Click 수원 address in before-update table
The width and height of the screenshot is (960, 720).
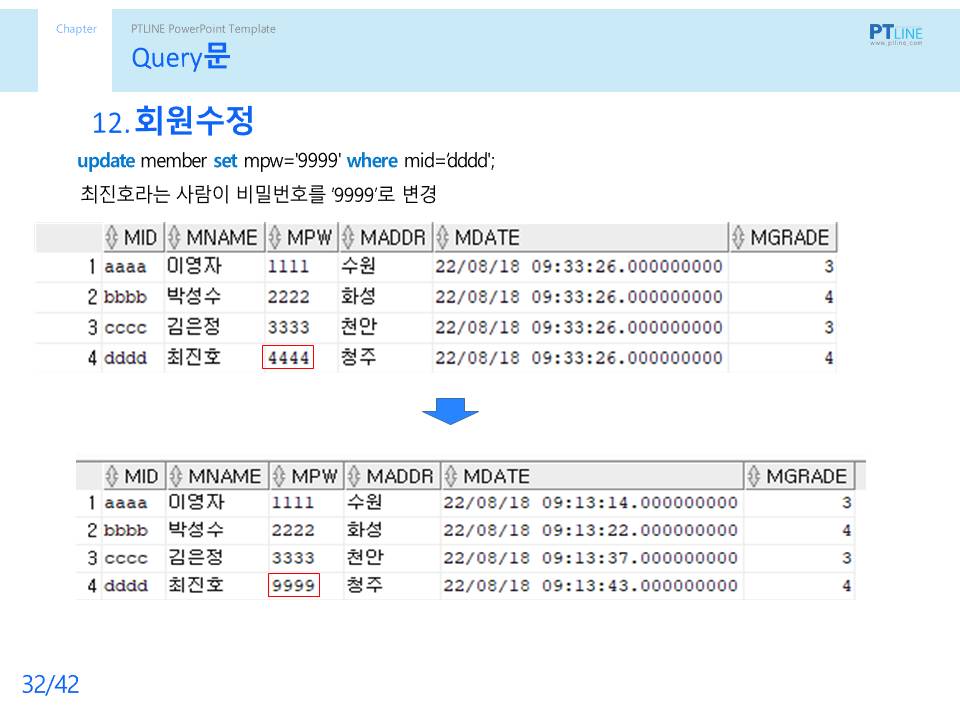[359, 266]
